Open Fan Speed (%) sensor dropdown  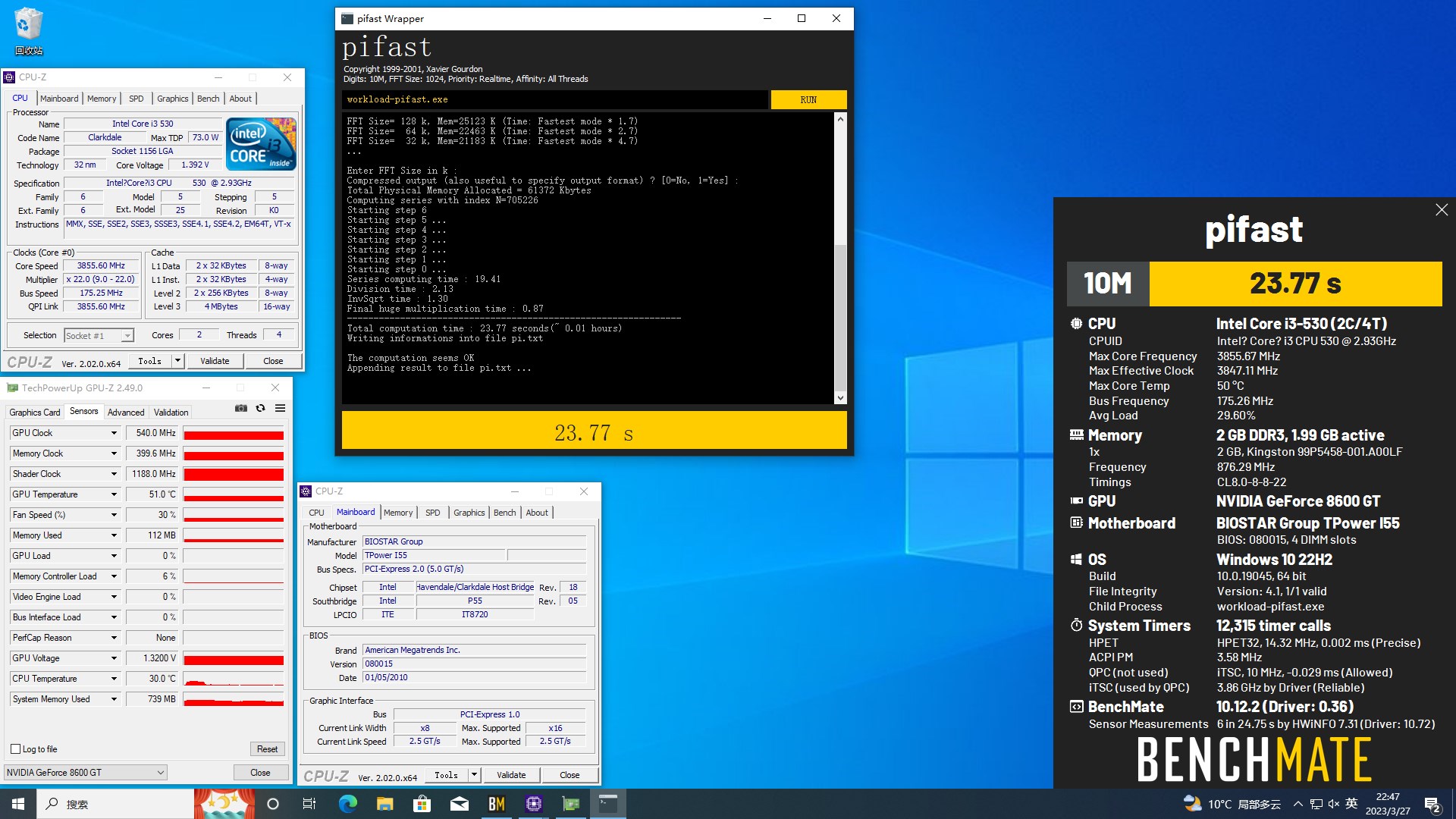(115, 515)
